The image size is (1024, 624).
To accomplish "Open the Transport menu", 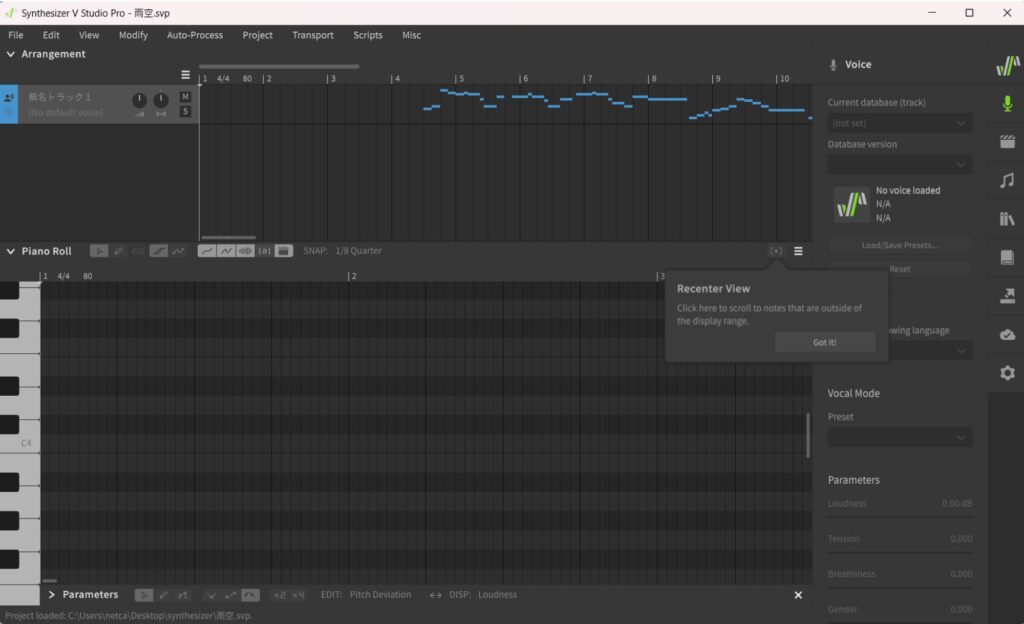I will click(313, 35).
